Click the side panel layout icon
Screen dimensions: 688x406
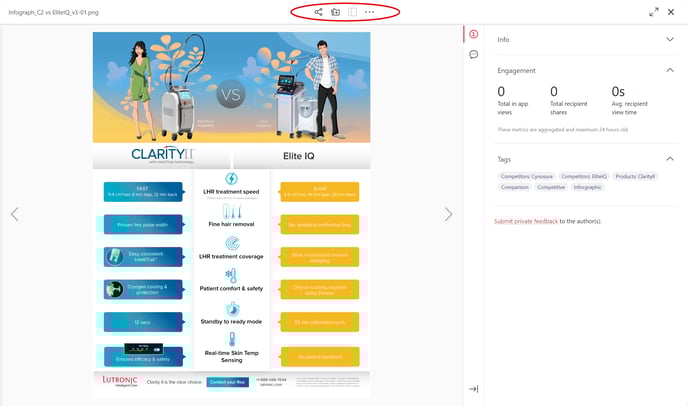[353, 12]
